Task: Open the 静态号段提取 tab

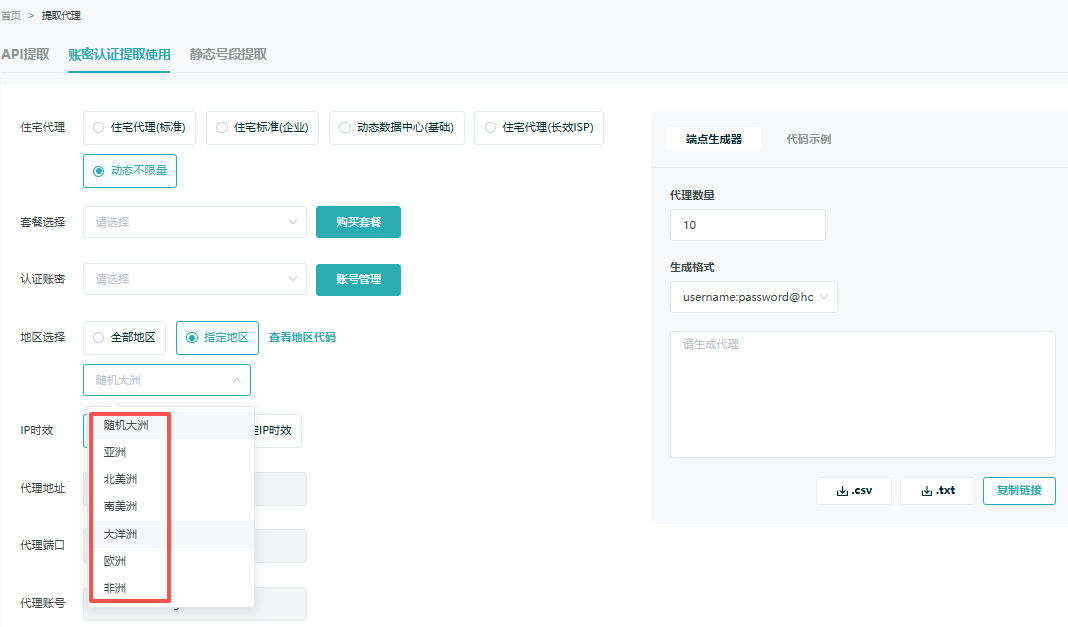Action: pos(225,54)
